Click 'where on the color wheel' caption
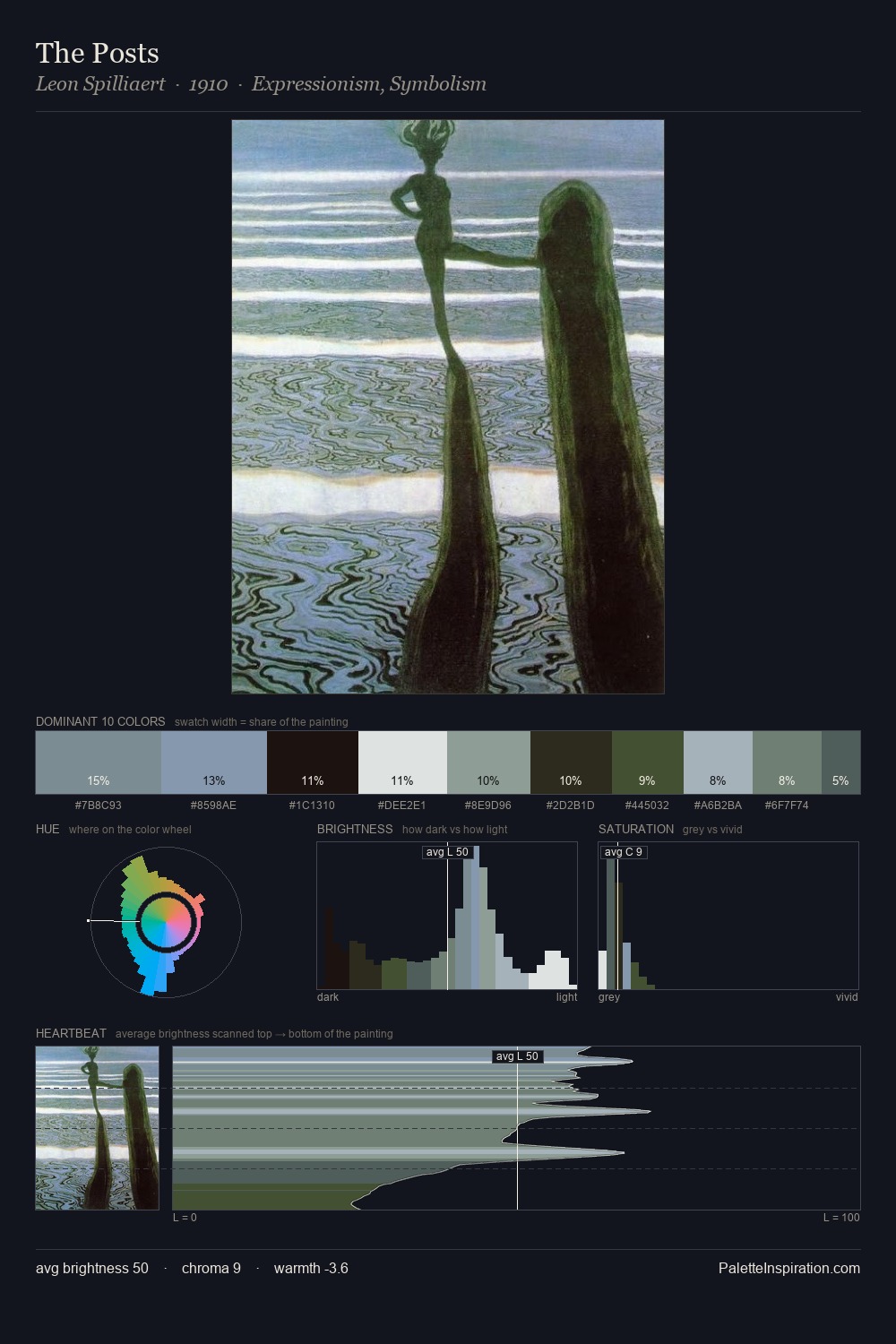 click(130, 830)
